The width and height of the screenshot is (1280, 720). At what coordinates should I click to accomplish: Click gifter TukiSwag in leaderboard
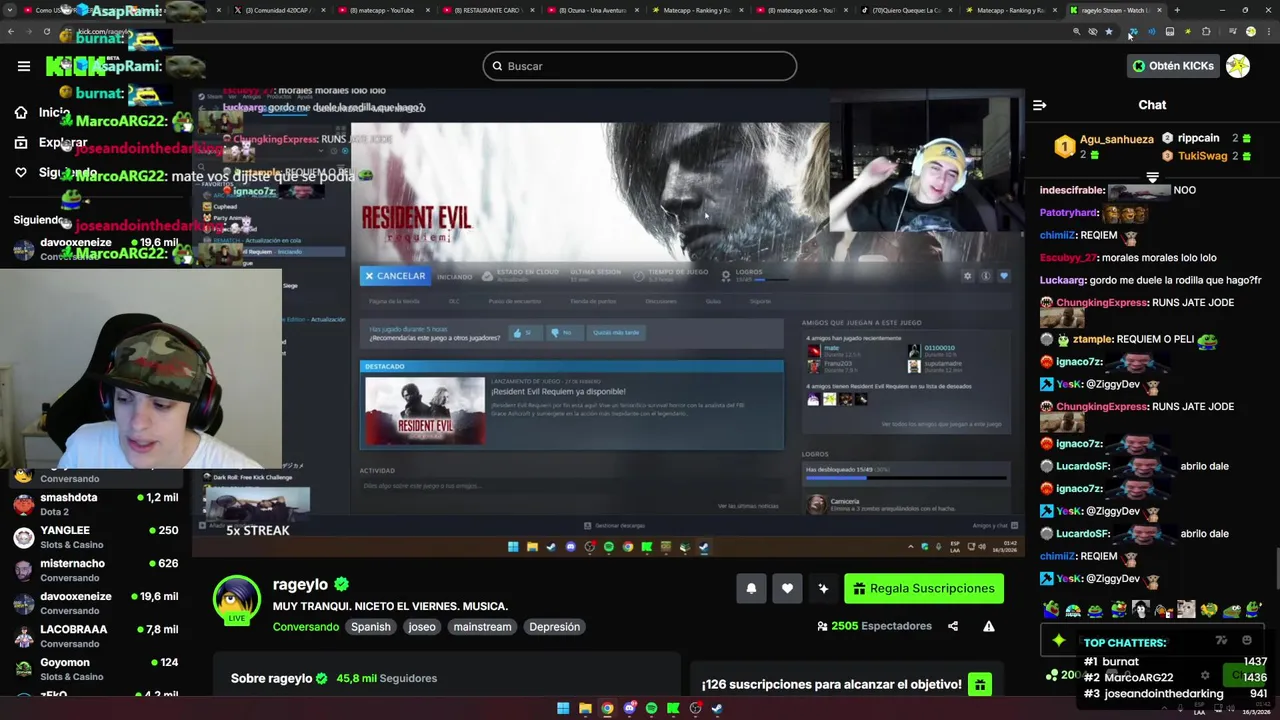pos(1202,156)
